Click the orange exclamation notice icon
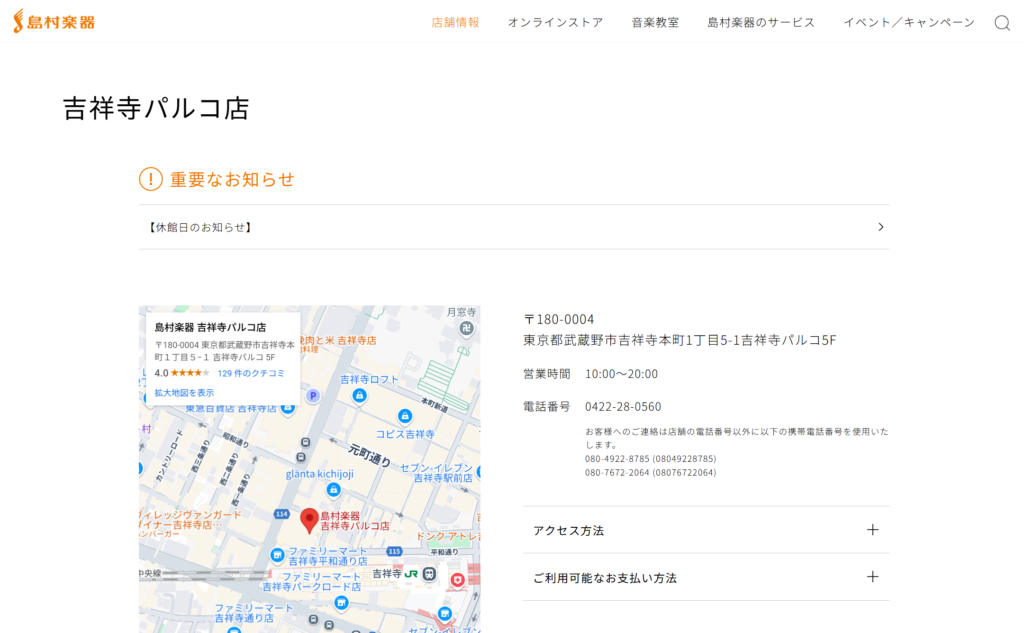Image resolution: width=1024 pixels, height=633 pixels. click(151, 179)
